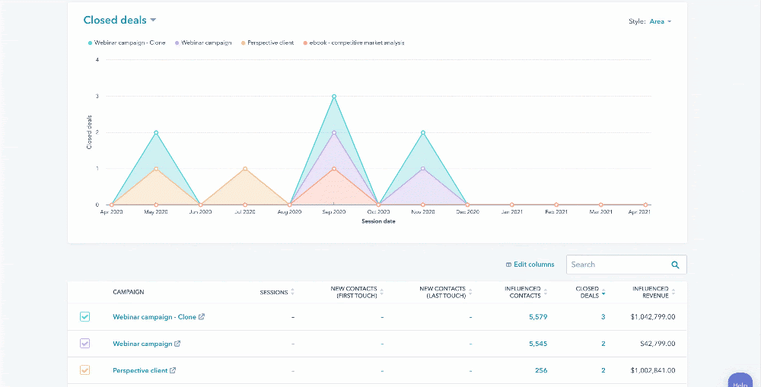Open the Style Area dropdown
Image resolution: width=761 pixels, height=387 pixels.
point(660,21)
